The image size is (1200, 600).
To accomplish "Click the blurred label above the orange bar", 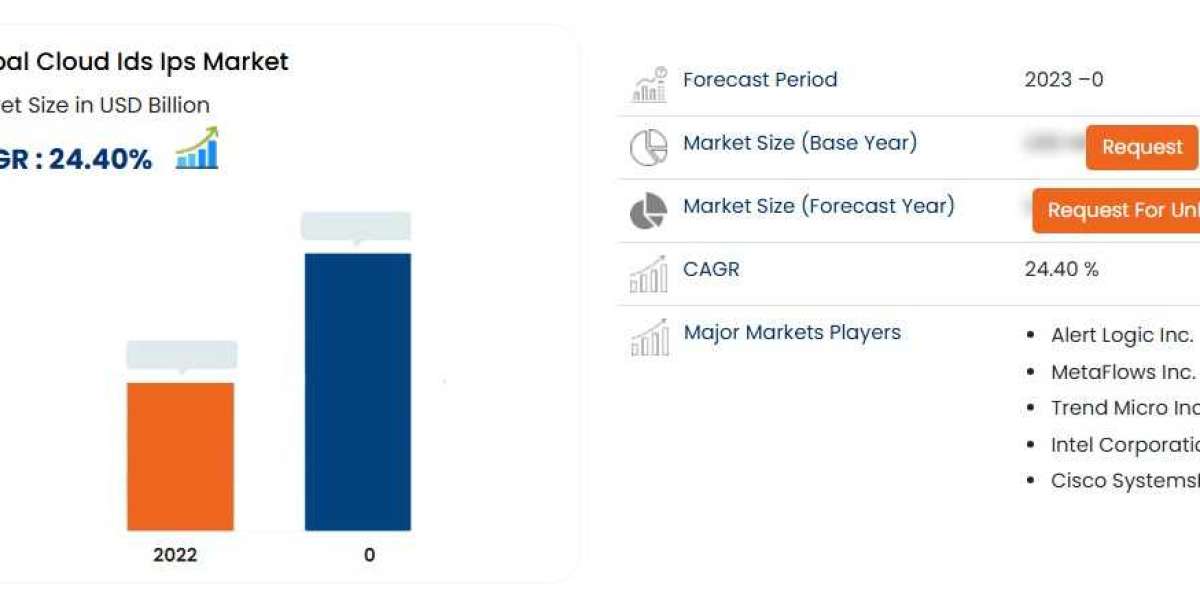I will pyautogui.click(x=182, y=355).
